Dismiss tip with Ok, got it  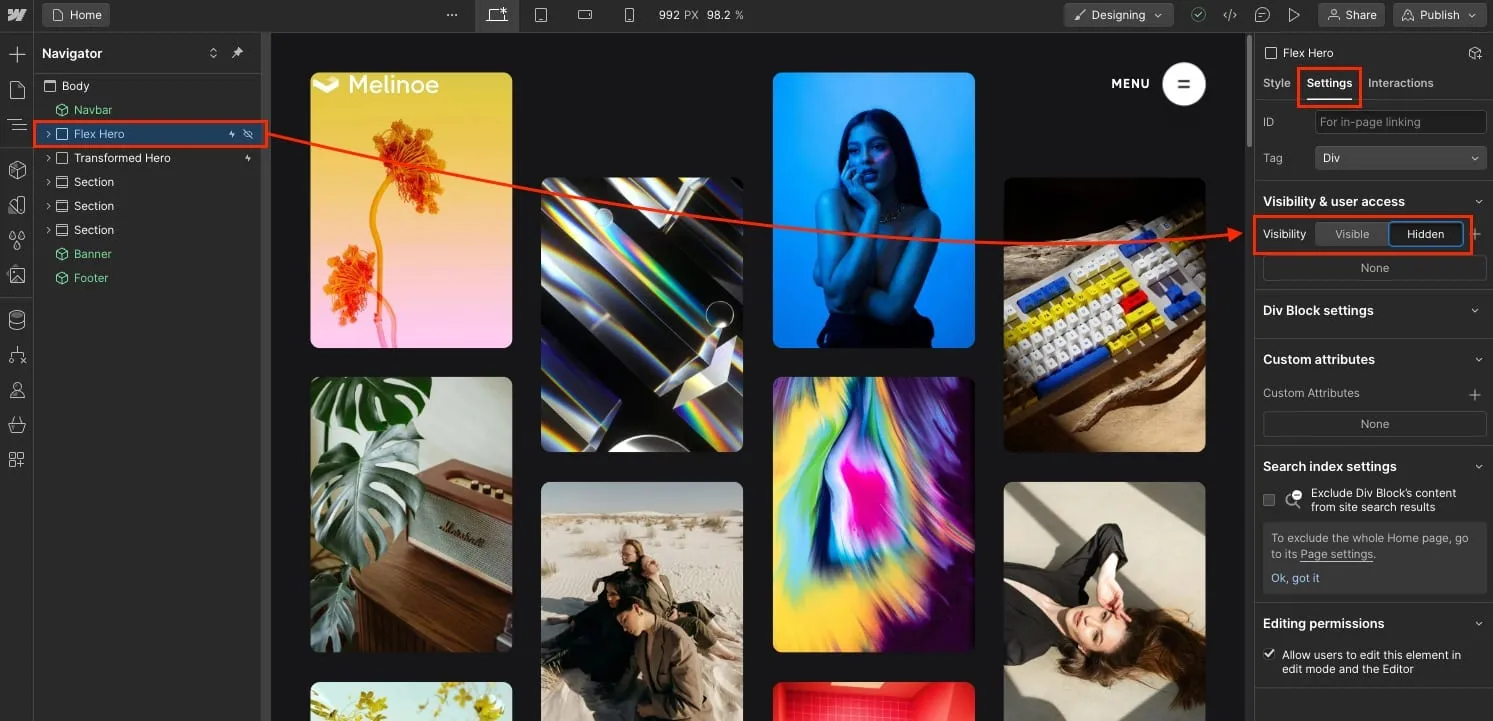coord(1295,578)
